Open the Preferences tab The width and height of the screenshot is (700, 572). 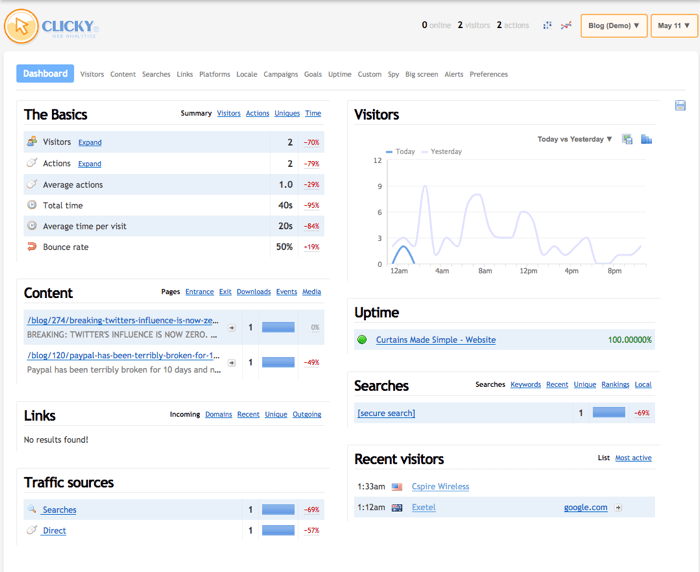point(488,74)
